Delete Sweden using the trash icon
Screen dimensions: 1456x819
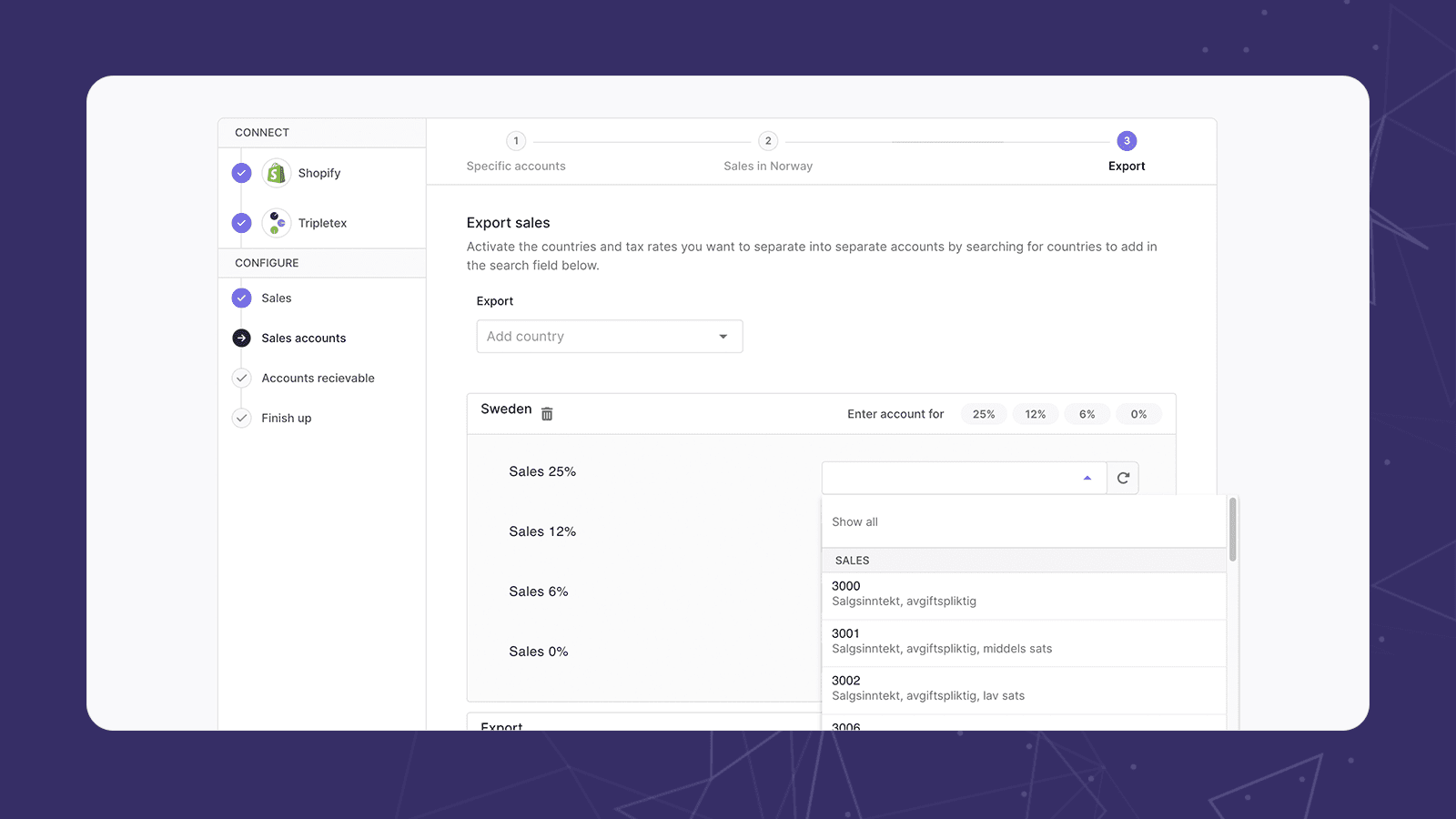[x=547, y=414]
